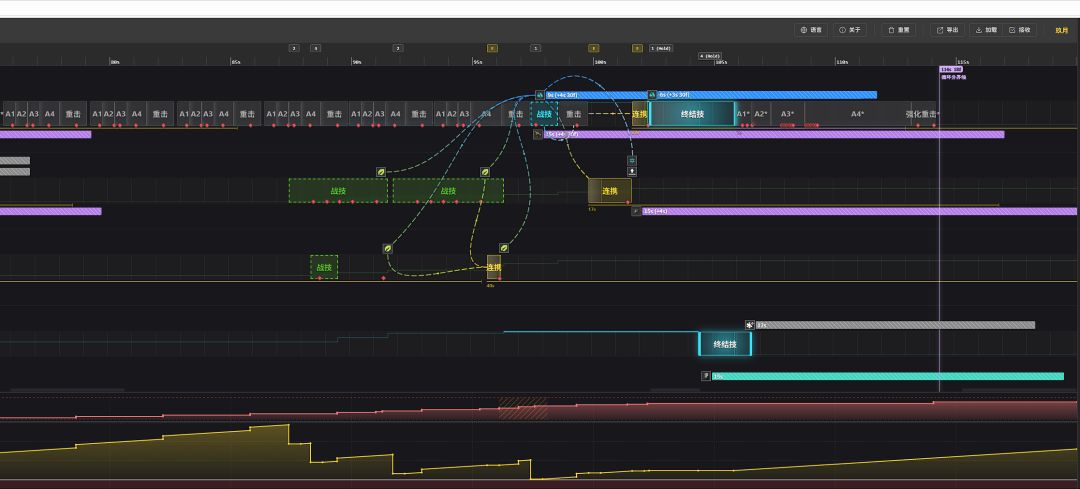
Task: Click the snowflake icon before the gray status bar
Action: pyautogui.click(x=749, y=325)
